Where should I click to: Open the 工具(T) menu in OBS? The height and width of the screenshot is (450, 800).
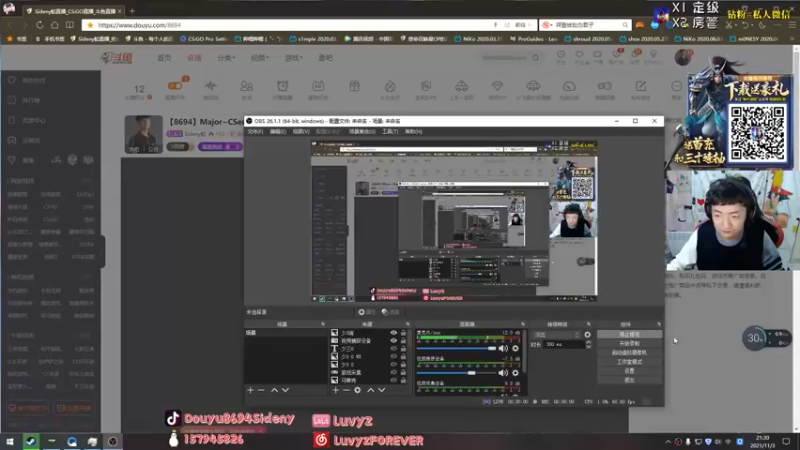(x=390, y=132)
